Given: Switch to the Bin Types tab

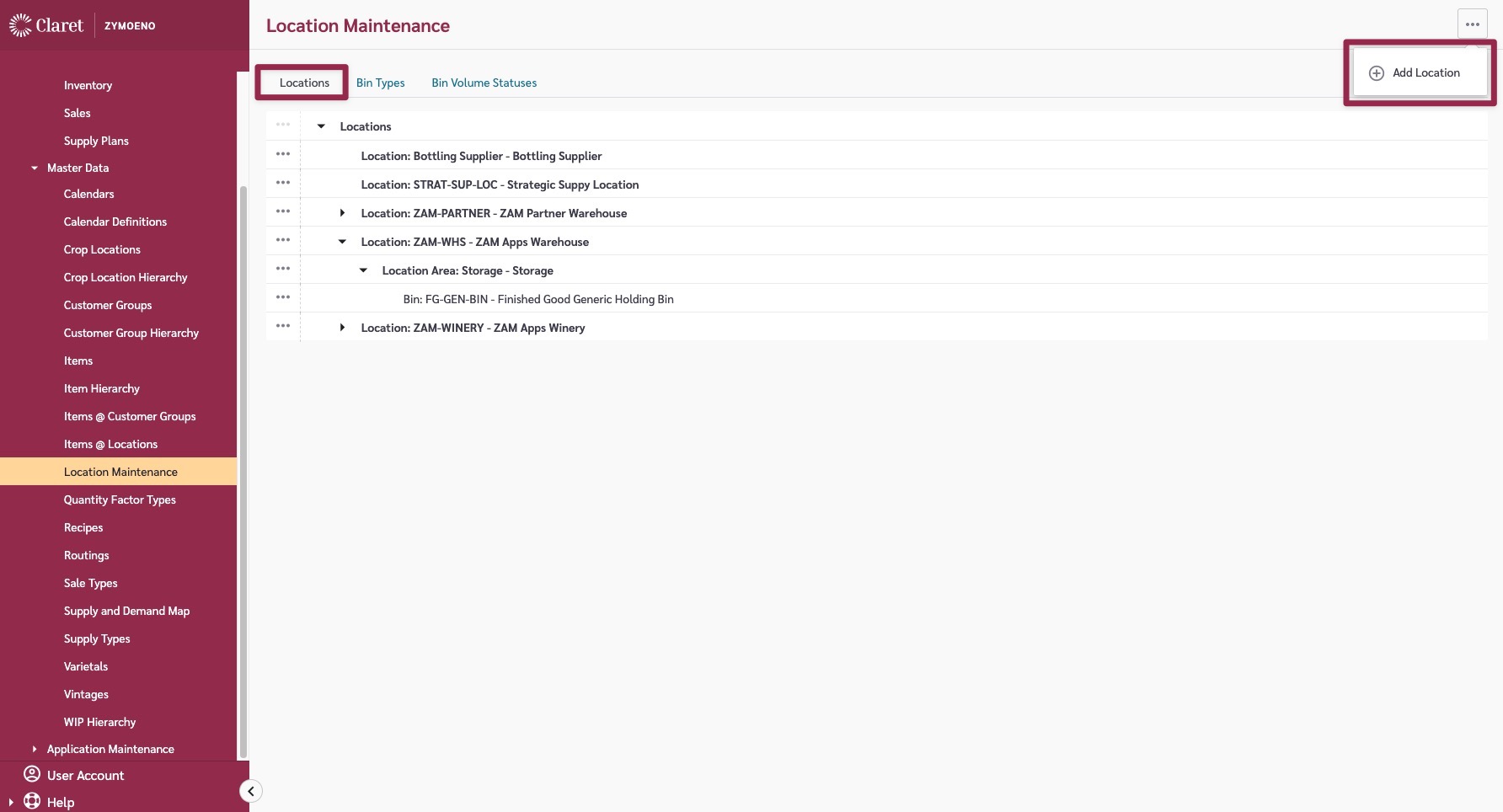Looking at the screenshot, I should pyautogui.click(x=380, y=83).
